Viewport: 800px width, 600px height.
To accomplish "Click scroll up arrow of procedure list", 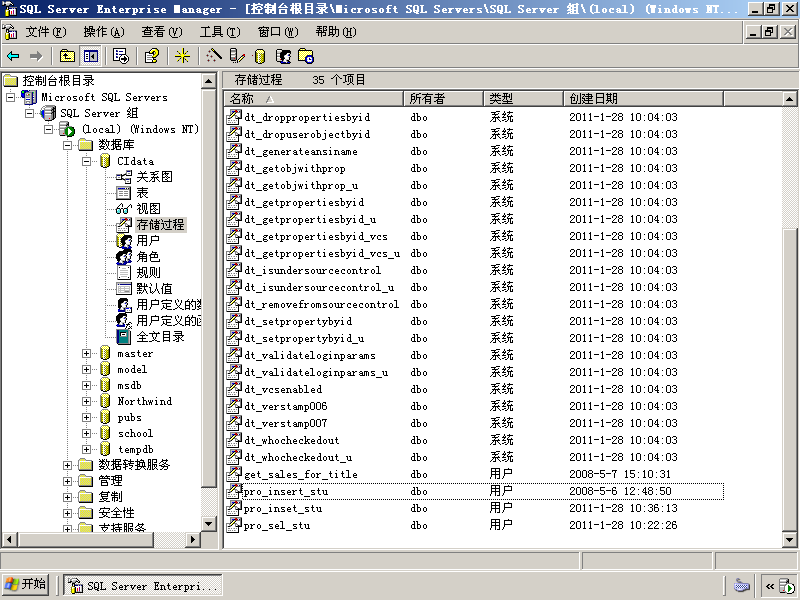I will coord(789,99).
